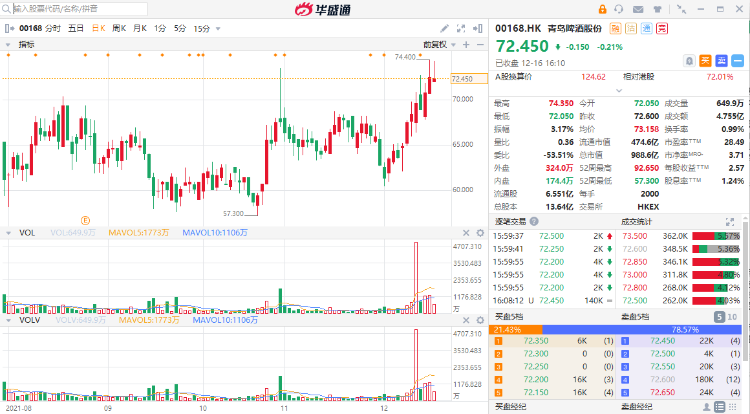This screenshot has width=750, height=414.
Task: Open customer service headset icon
Action: click(619, 9)
